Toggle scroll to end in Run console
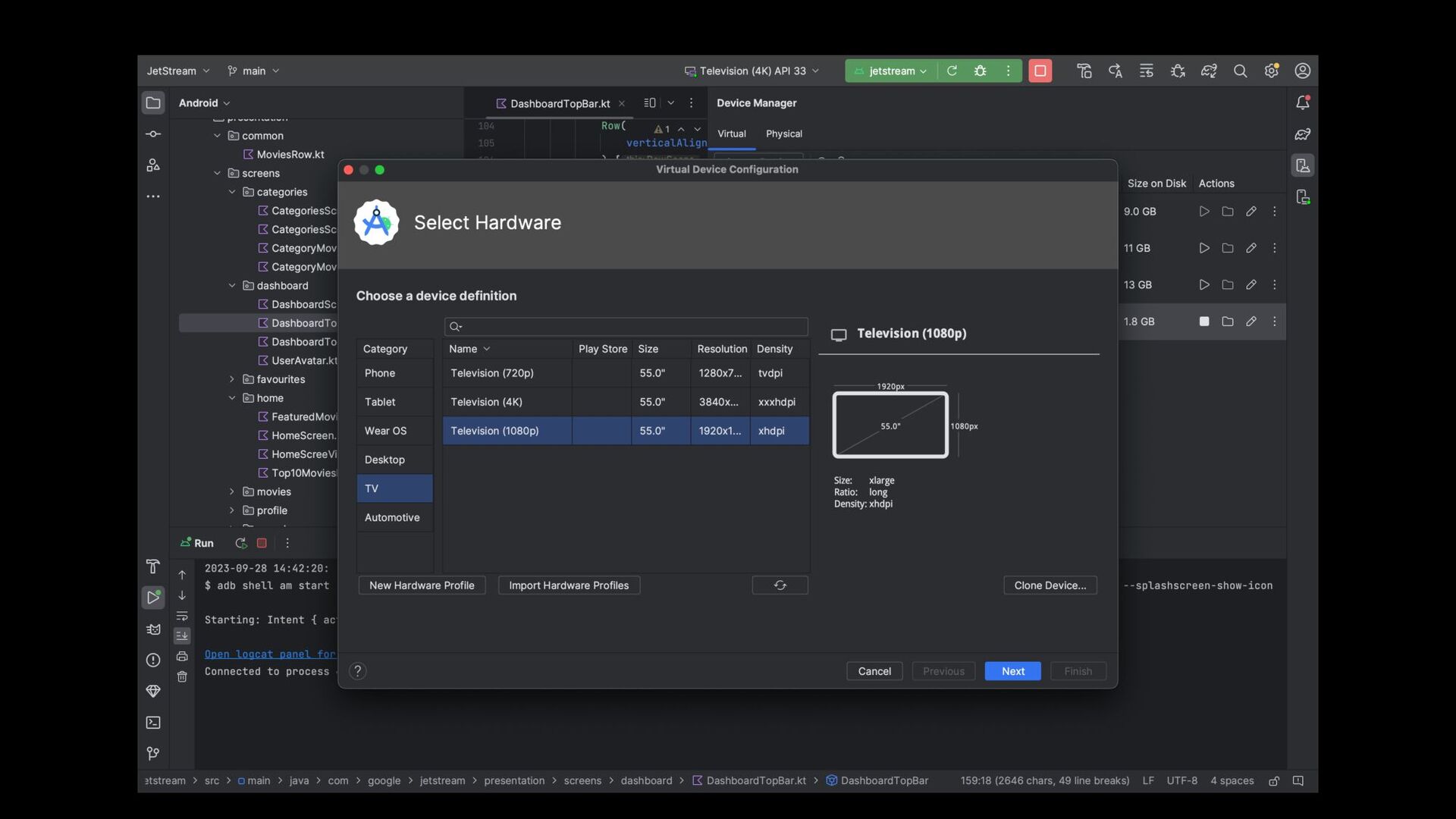 [182, 636]
